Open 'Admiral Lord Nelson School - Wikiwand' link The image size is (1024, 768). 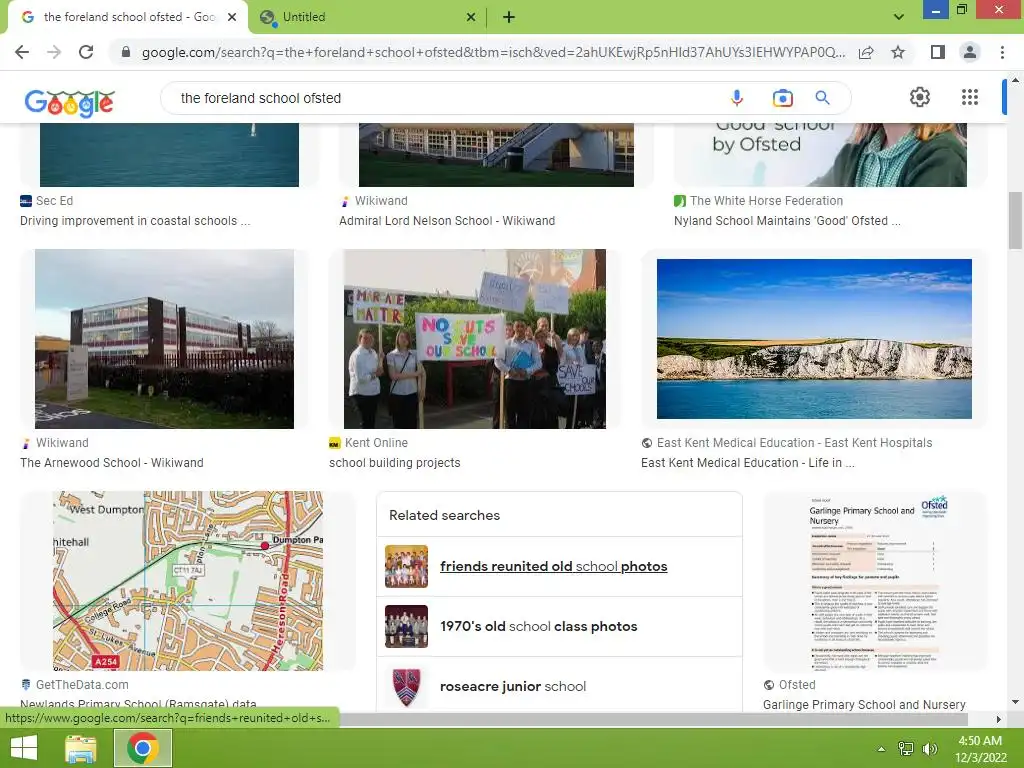coord(447,221)
